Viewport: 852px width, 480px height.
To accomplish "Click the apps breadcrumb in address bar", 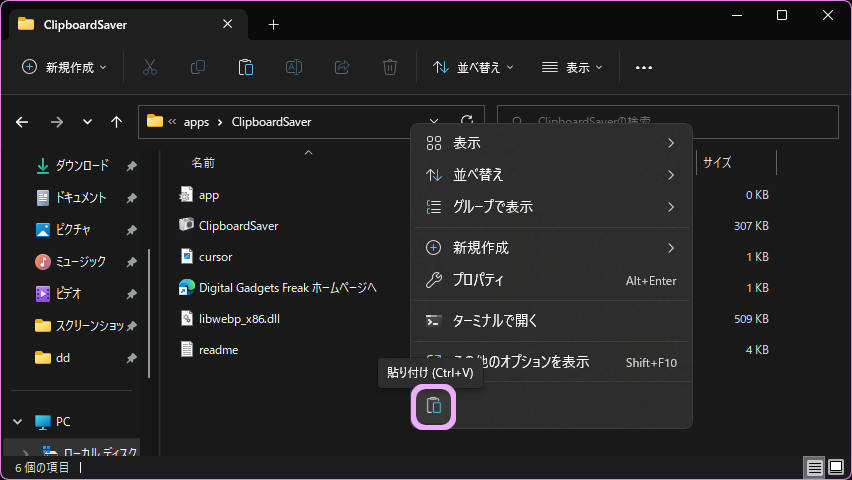I will click(196, 122).
